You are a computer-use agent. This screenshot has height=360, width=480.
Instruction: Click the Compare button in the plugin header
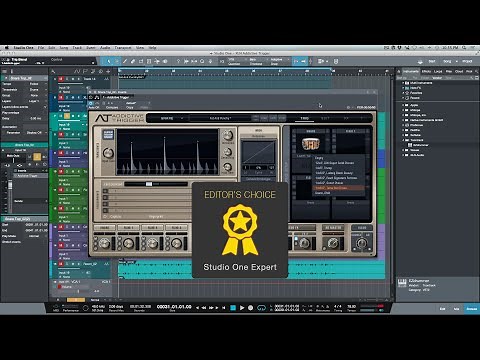coord(112,107)
